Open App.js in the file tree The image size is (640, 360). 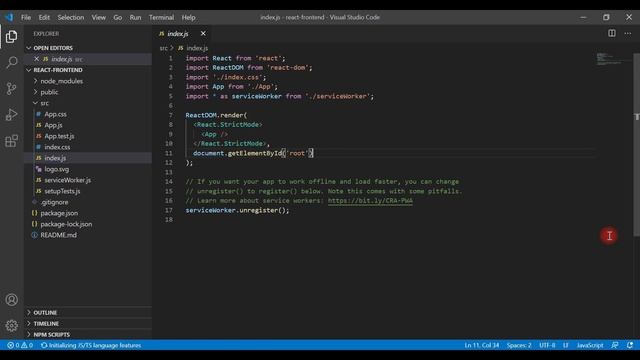coord(53,125)
